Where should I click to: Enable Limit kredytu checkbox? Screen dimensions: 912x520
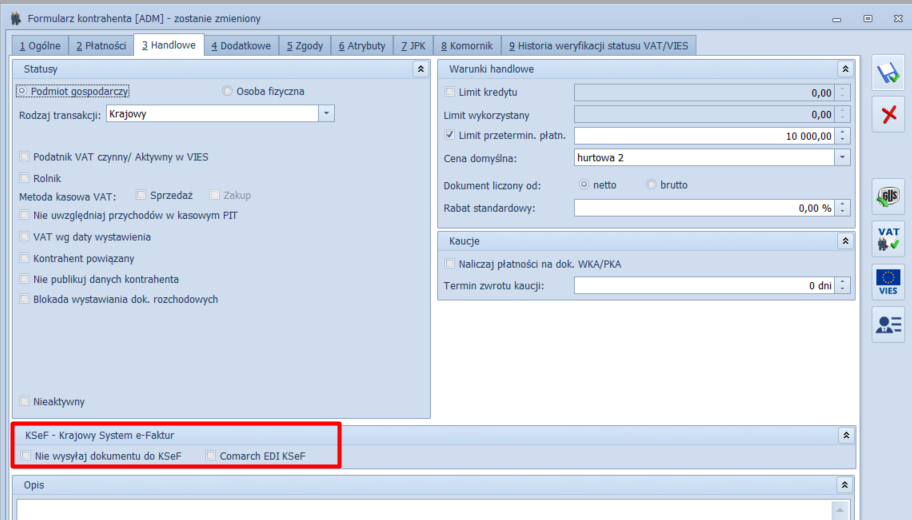(450, 92)
